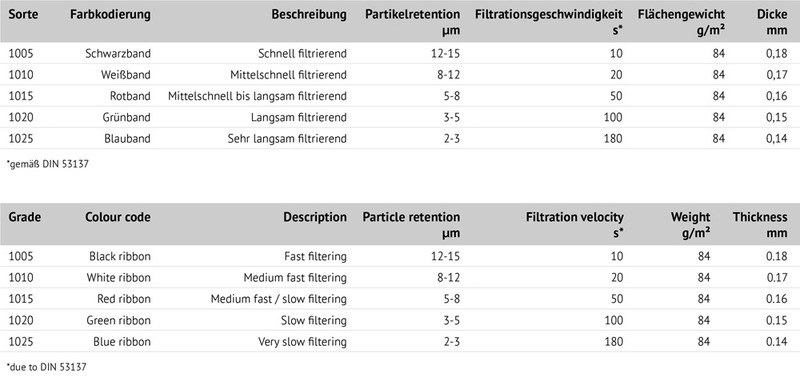800x386 pixels.
Task: Click the Flächengewicht column header
Action: [x=681, y=22]
